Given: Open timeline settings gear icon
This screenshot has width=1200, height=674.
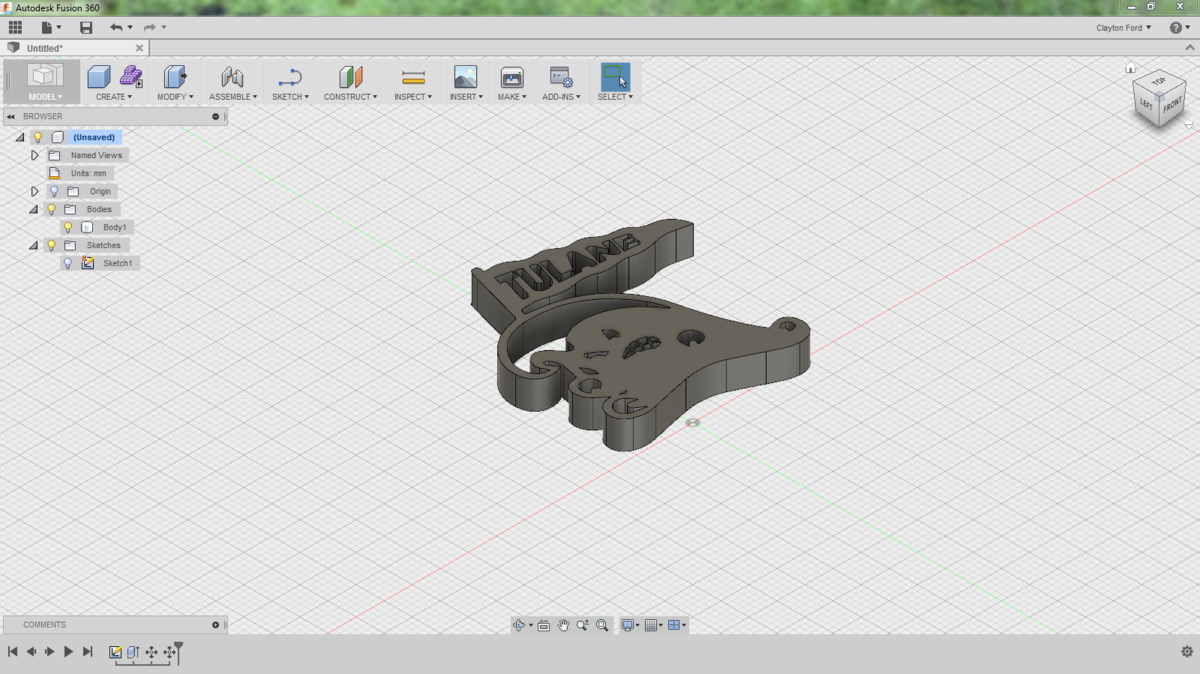Looking at the screenshot, I should point(1187,652).
